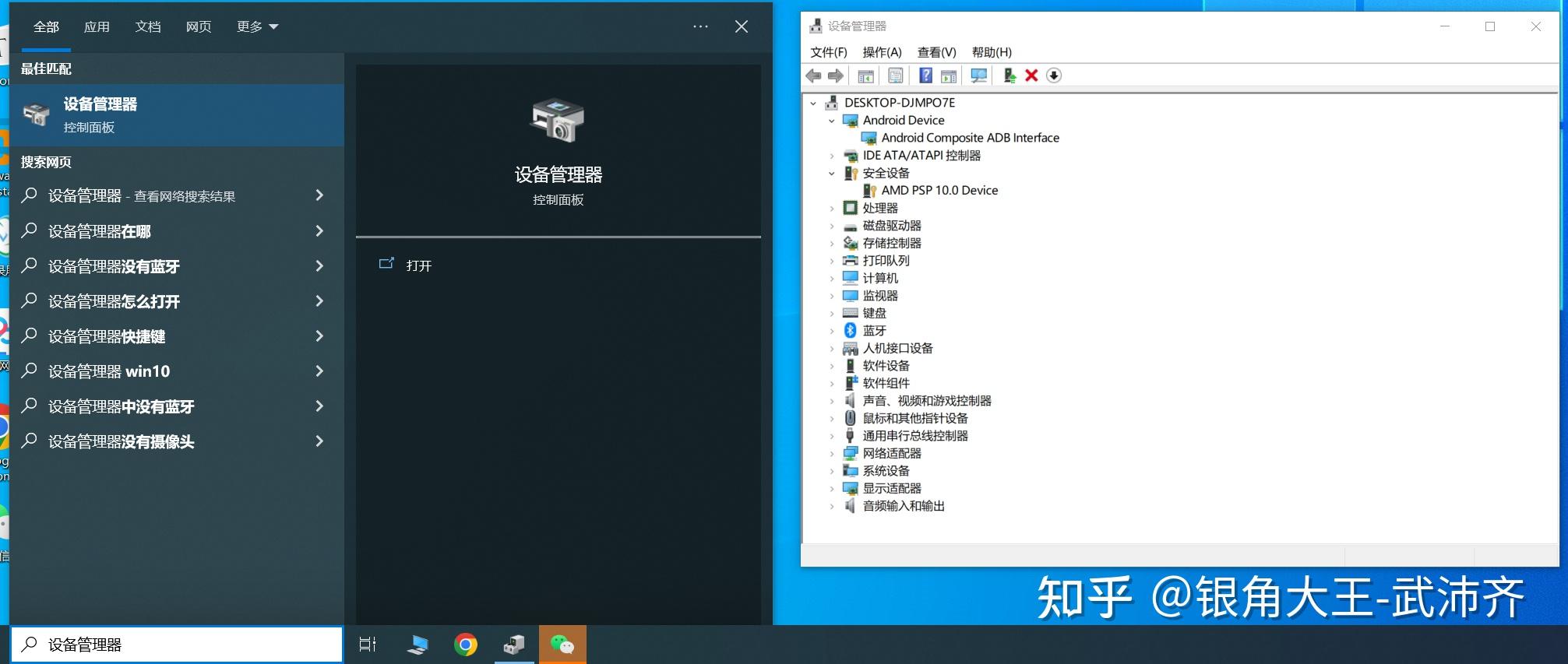Screen dimensions: 1568x664
Task: Click the 人机接口设备 icon
Action: (851, 348)
